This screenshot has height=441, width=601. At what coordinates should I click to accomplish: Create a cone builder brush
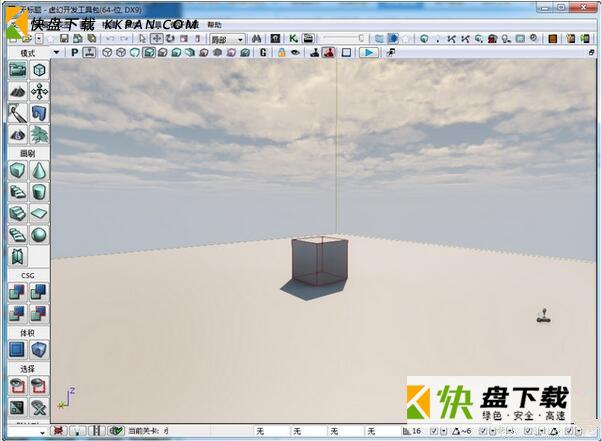[39, 170]
